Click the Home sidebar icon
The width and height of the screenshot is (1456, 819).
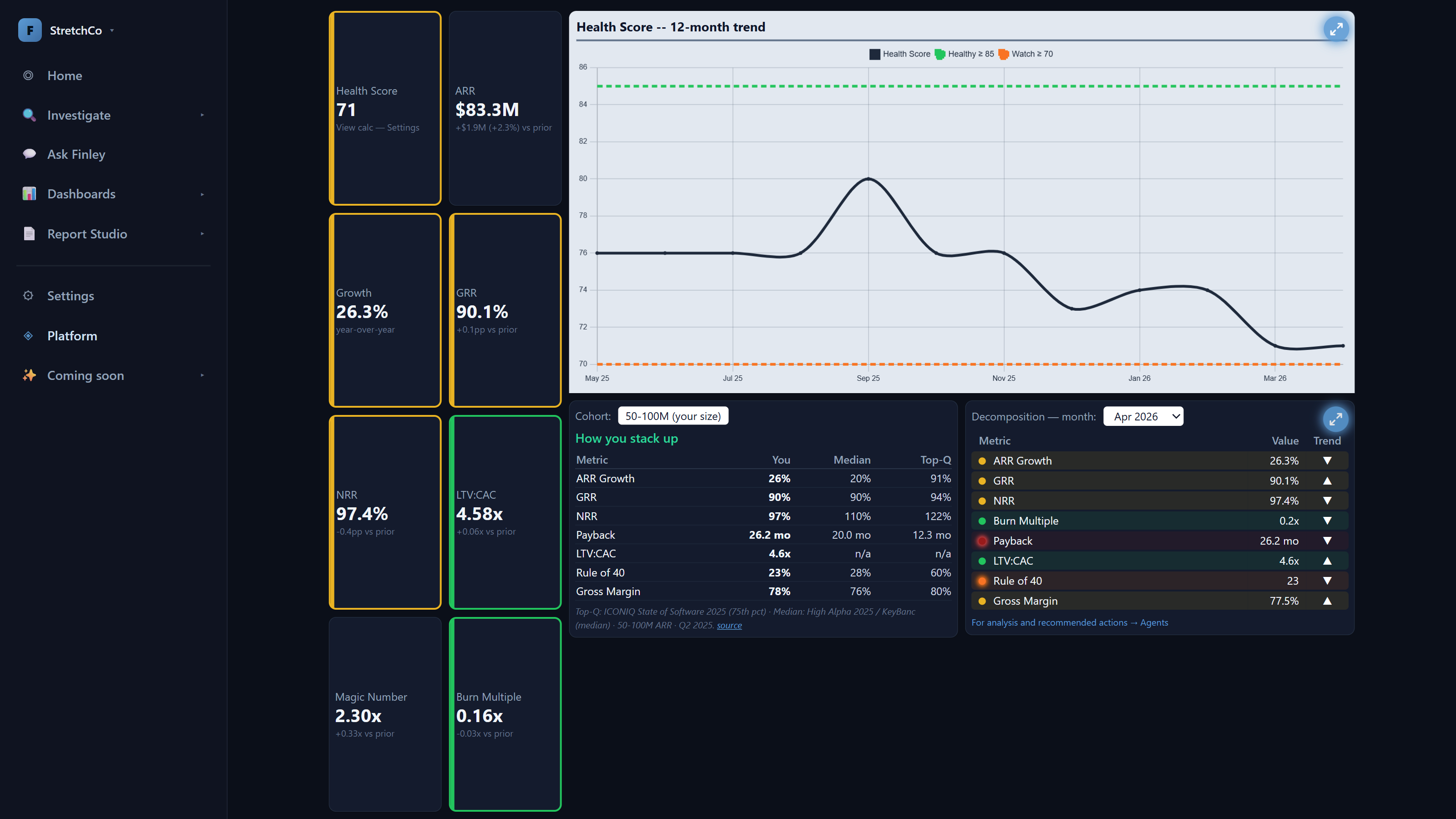28,76
